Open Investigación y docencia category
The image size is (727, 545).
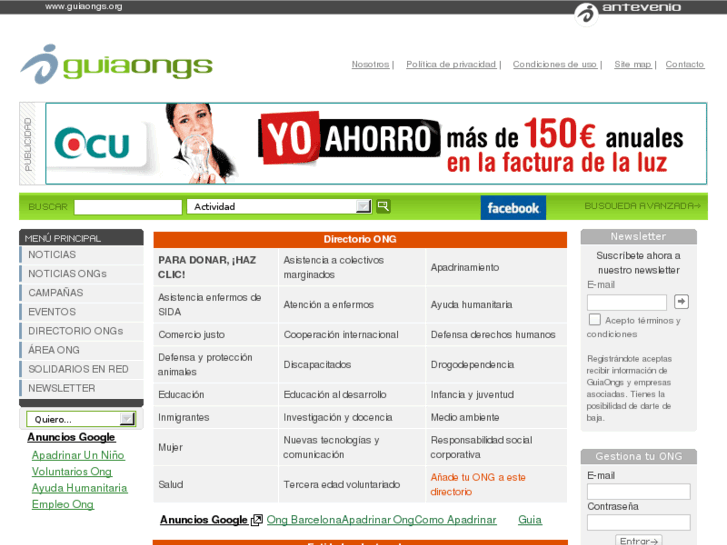pyautogui.click(x=338, y=417)
